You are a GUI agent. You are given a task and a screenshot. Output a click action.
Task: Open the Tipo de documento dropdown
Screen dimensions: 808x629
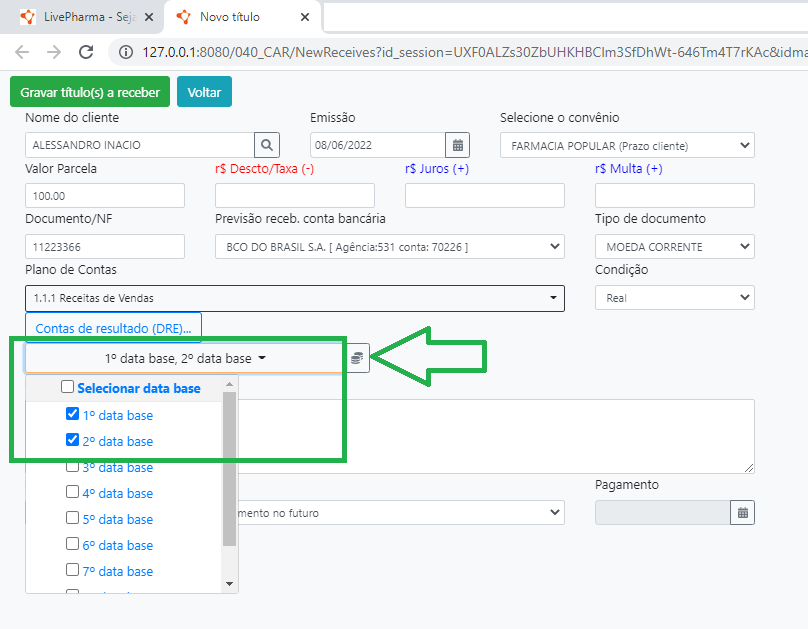(x=674, y=246)
